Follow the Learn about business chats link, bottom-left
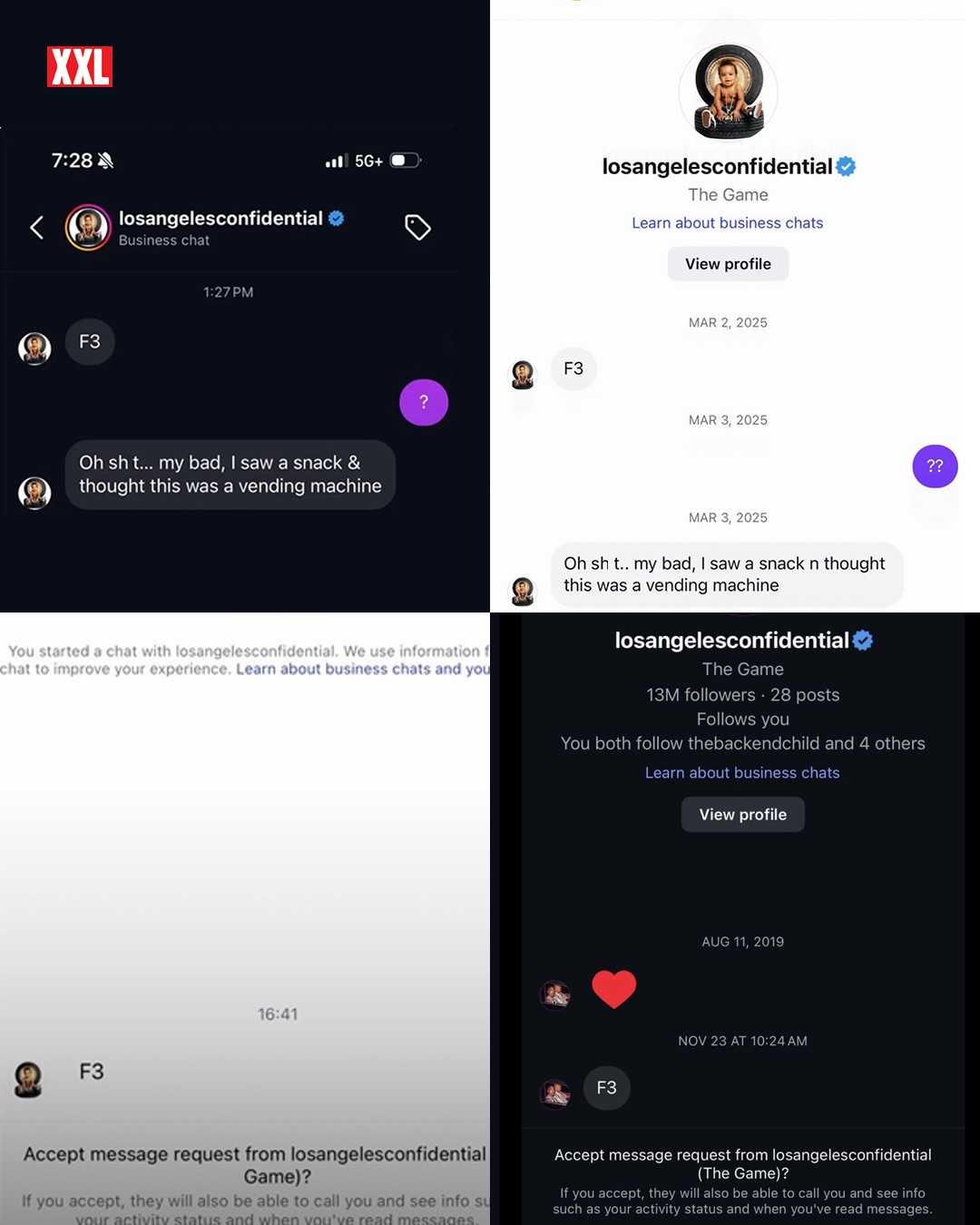The width and height of the screenshot is (980, 1225). pos(363,669)
